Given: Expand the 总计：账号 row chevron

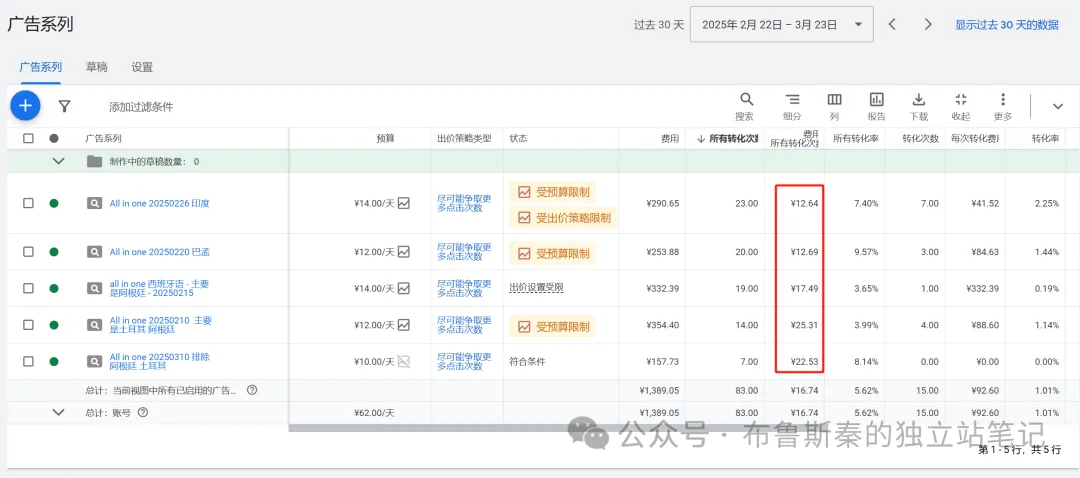Looking at the screenshot, I should tap(59, 413).
